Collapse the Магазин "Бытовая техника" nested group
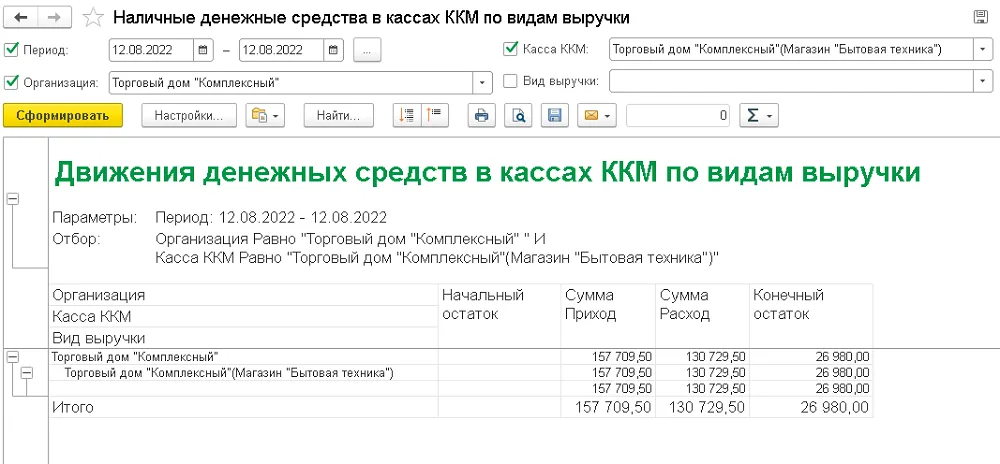This screenshot has width=1000, height=464. pos(26,374)
